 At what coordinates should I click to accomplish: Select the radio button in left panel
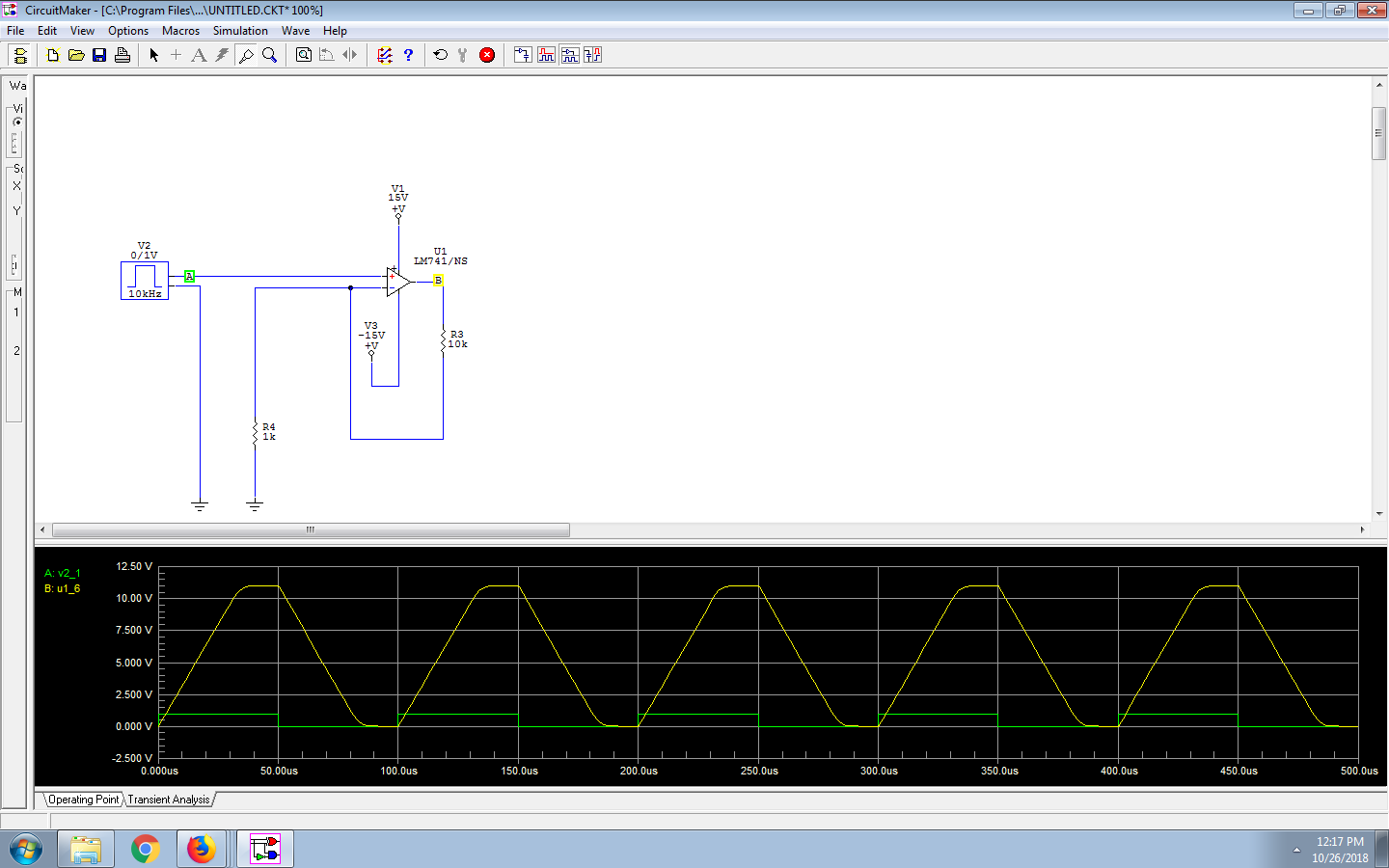coord(17,122)
